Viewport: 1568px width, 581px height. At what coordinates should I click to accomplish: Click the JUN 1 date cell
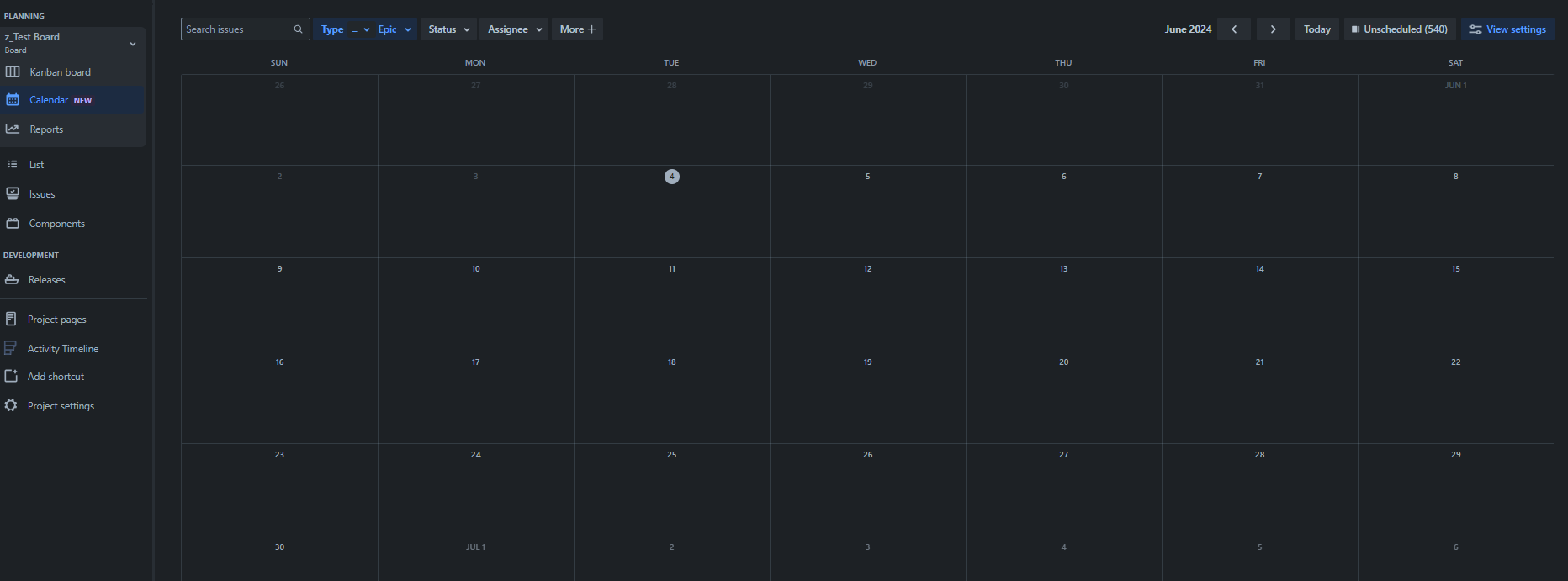[x=1455, y=120]
